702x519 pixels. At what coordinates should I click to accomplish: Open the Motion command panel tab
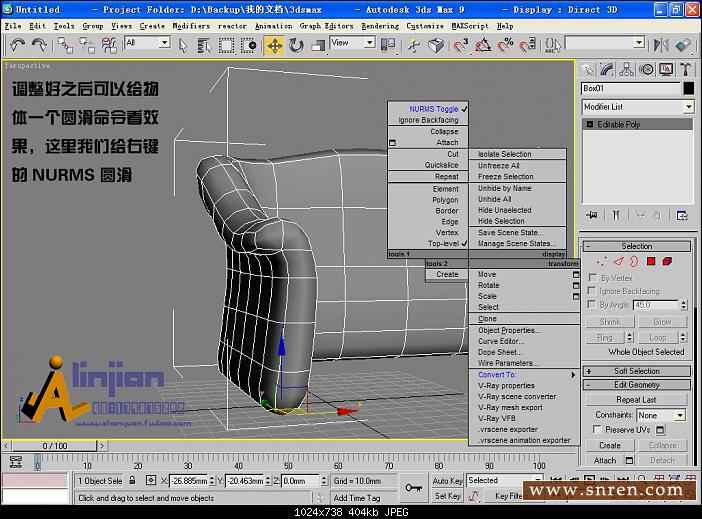coord(646,69)
